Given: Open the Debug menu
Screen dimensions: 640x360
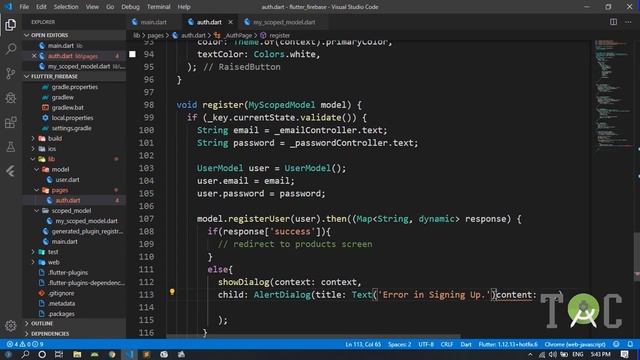Looking at the screenshot, I should pyautogui.click(x=130, y=7).
